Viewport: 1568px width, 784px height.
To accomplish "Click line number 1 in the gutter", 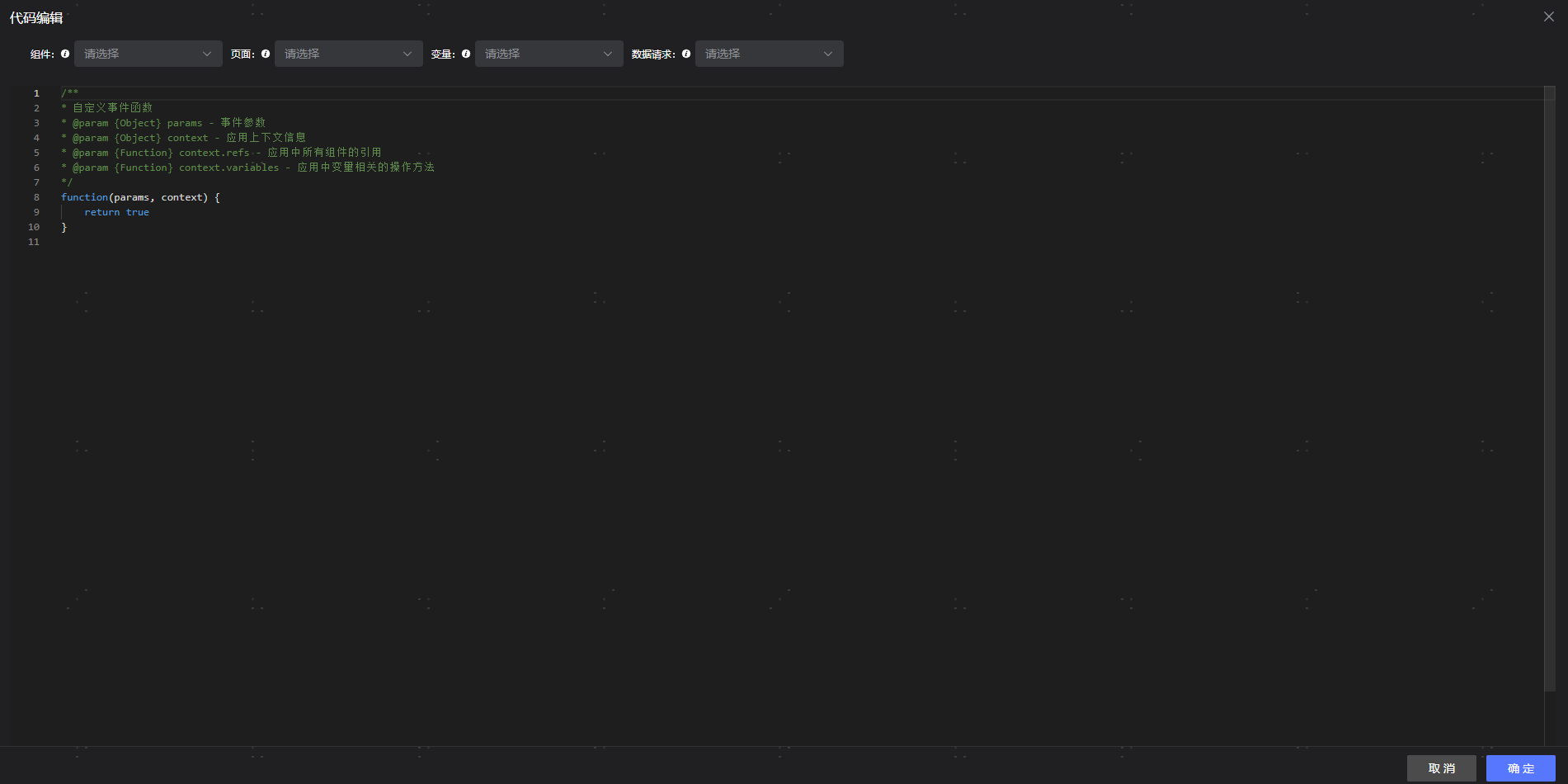I will pyautogui.click(x=36, y=93).
